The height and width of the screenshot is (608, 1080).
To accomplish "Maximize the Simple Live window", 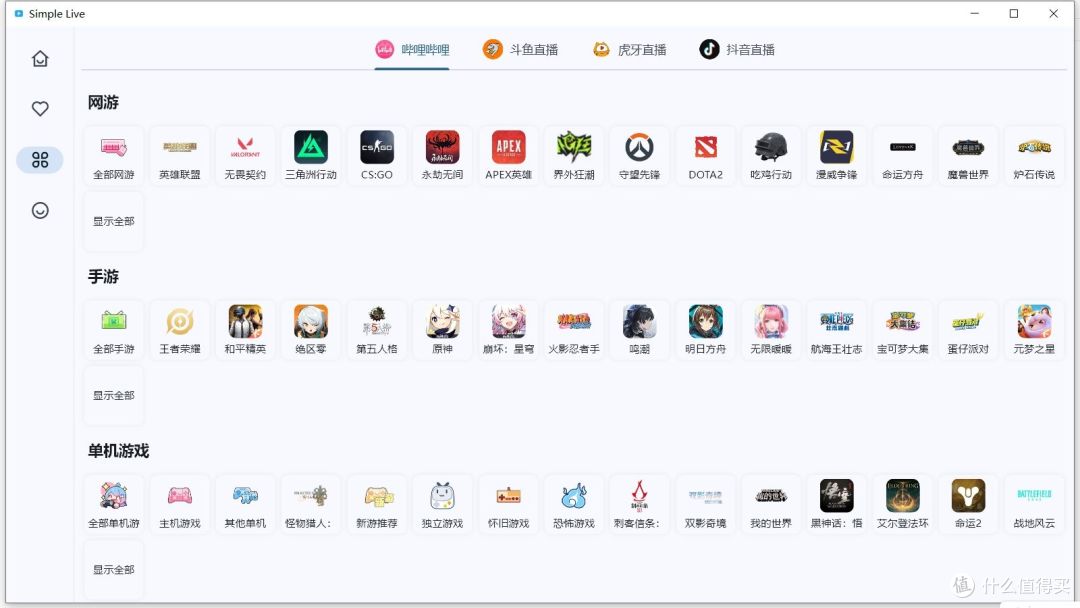I will 1014,13.
